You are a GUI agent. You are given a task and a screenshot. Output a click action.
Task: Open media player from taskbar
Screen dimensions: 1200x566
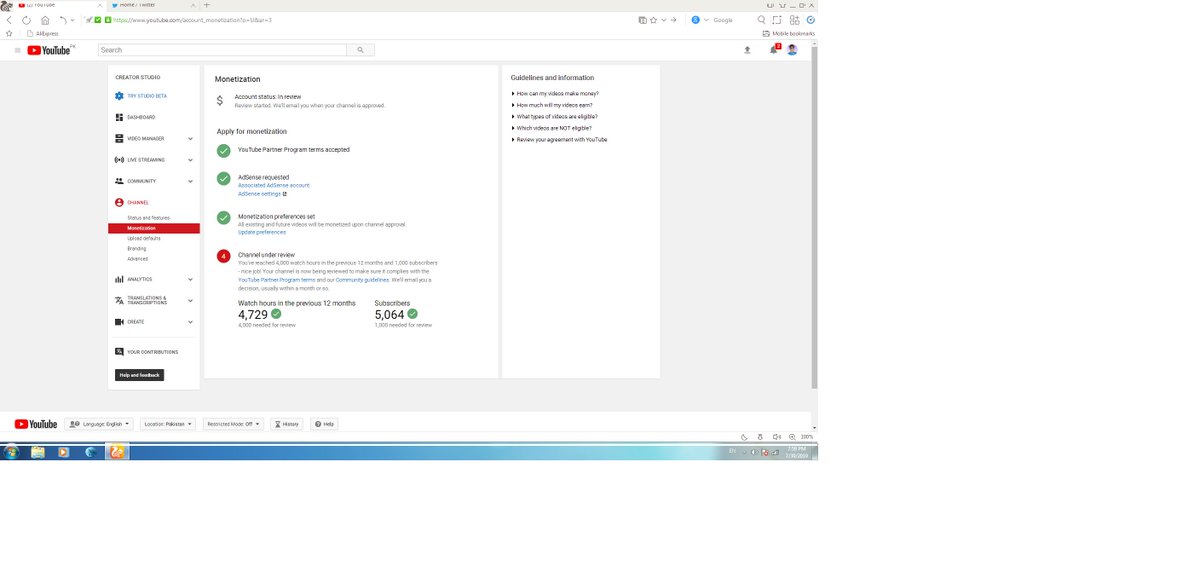coord(64,452)
